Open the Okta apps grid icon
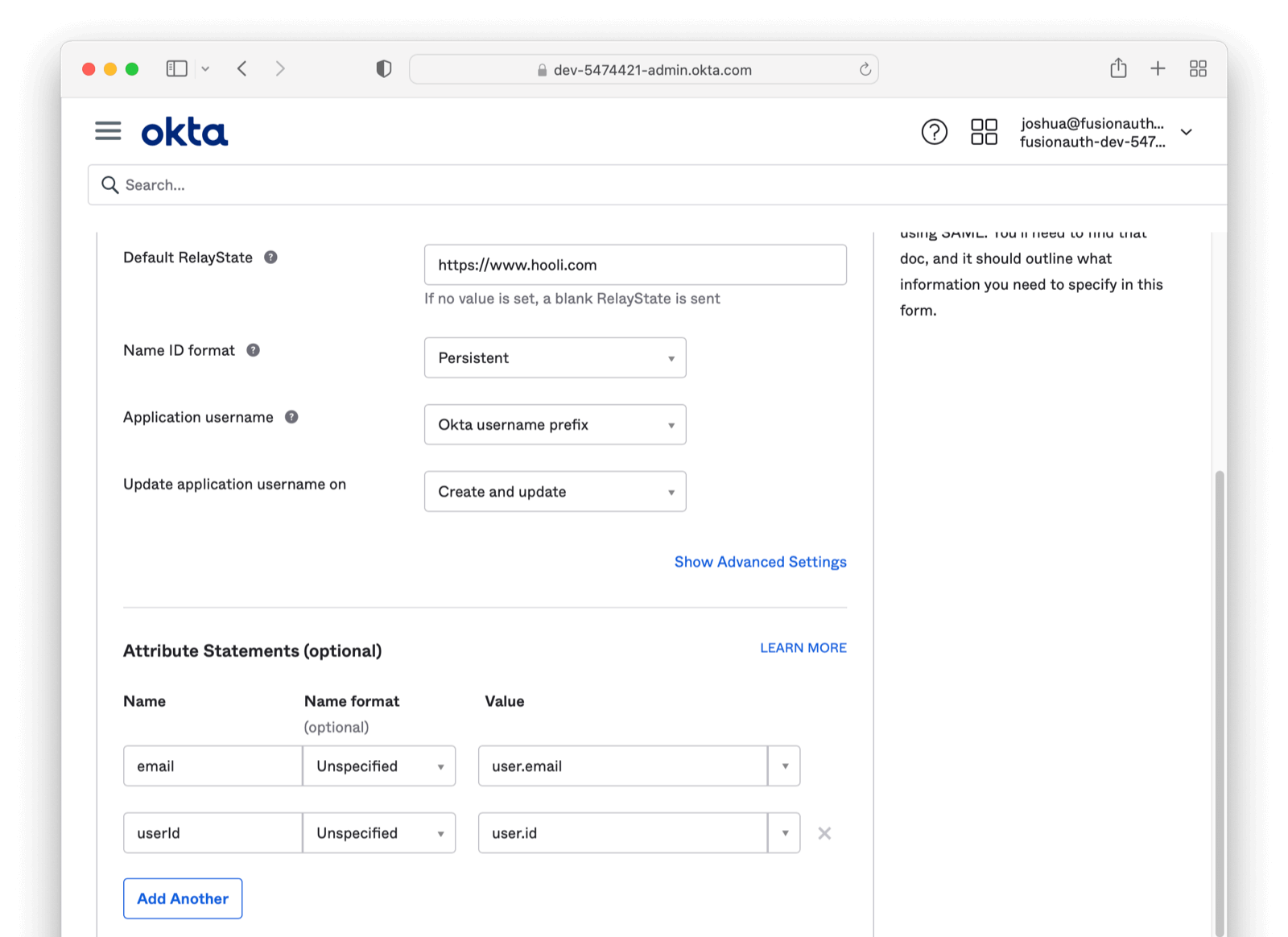The image size is (1288, 937). point(984,131)
